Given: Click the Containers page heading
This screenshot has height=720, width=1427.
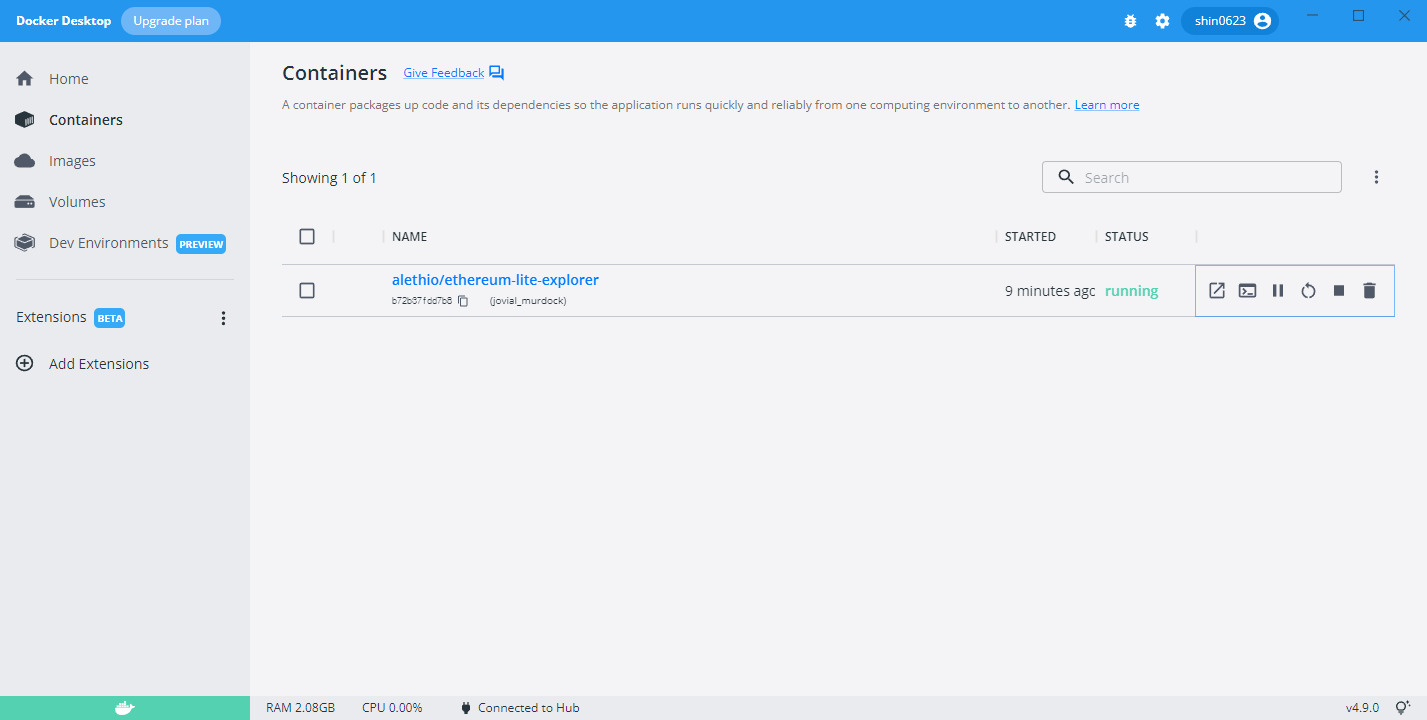Looking at the screenshot, I should pos(334,73).
